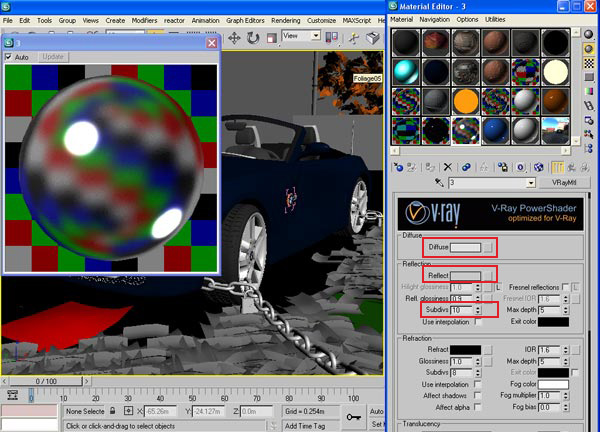
Task: Open the View reference coordinate dropdown
Action: 300,36
